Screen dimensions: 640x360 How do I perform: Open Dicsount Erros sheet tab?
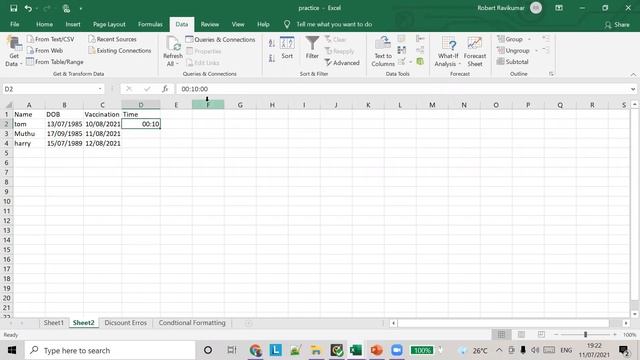point(125,323)
